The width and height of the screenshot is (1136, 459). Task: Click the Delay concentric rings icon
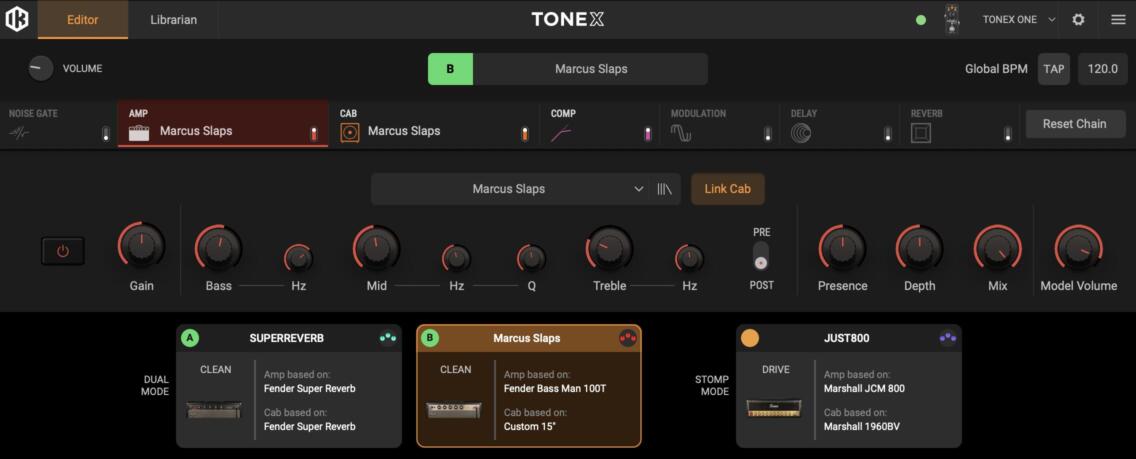[801, 133]
